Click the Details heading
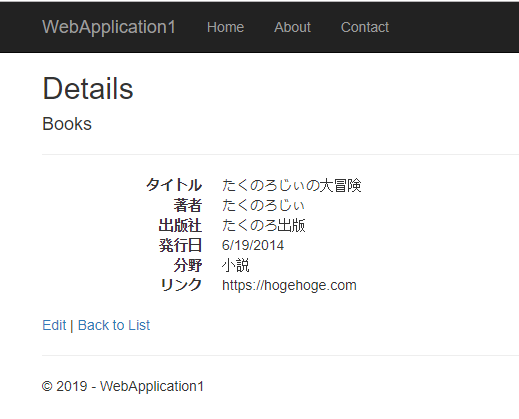519x419 pixels. click(88, 89)
